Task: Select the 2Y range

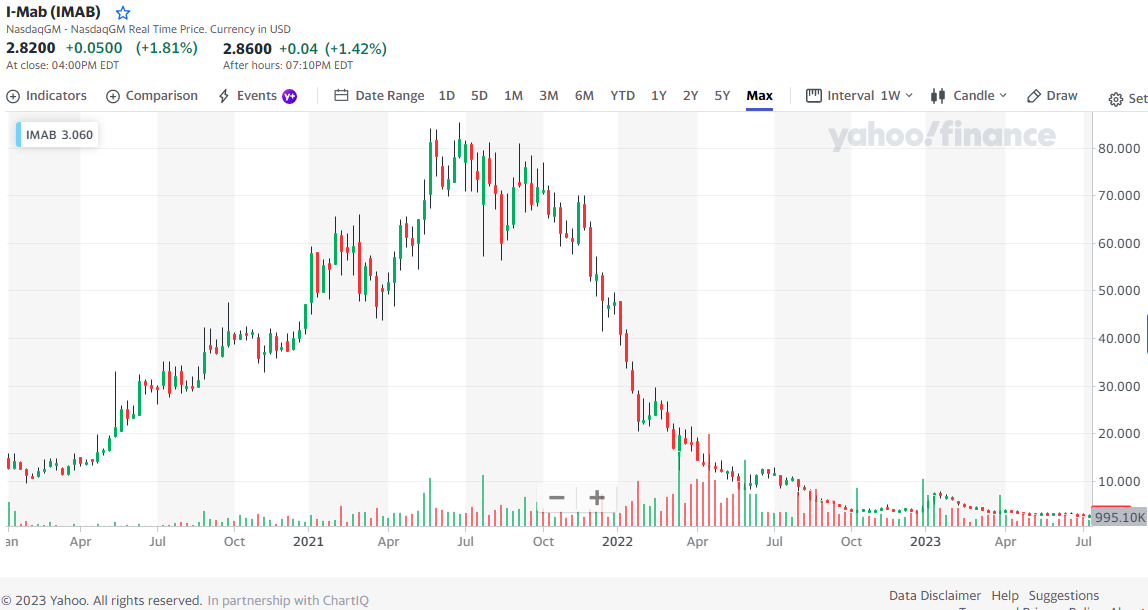Action: pos(690,96)
